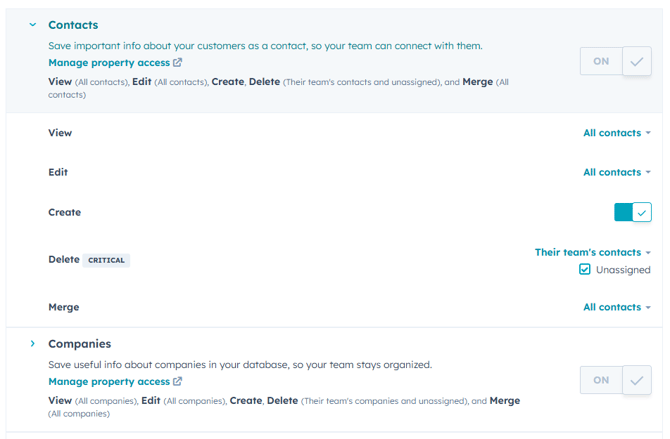Viewport: 670px width, 439px height.
Task: Open Manage property access link under Companies
Action: coord(109,381)
